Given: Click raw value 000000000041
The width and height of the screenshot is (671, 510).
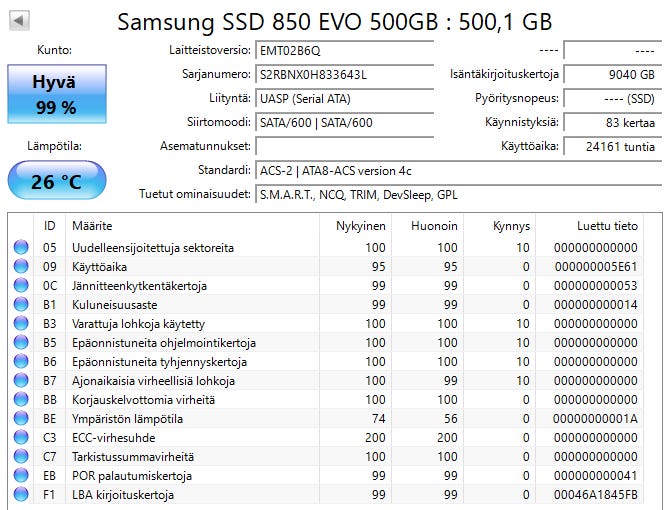Looking at the screenshot, I should [596, 475].
